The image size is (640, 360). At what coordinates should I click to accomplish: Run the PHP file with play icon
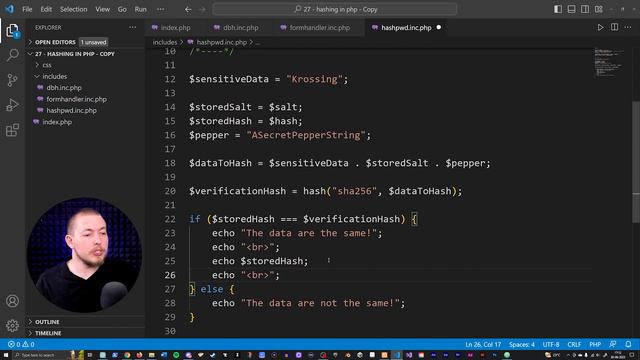[x=600, y=27]
